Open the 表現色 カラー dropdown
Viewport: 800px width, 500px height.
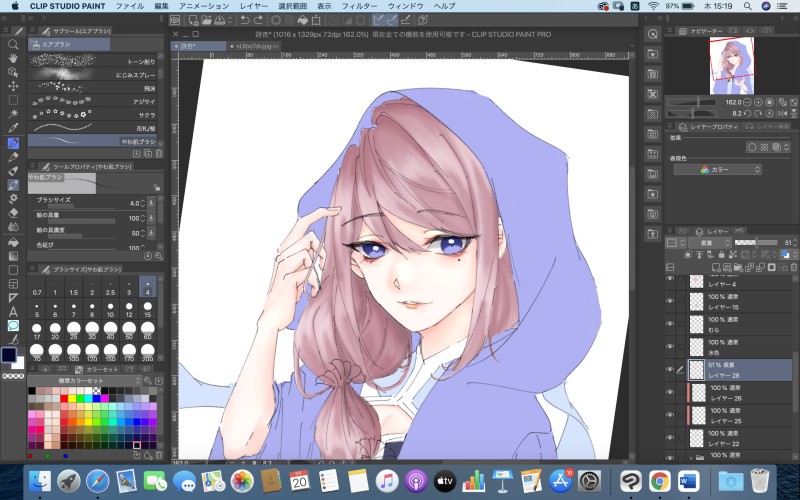(x=717, y=169)
